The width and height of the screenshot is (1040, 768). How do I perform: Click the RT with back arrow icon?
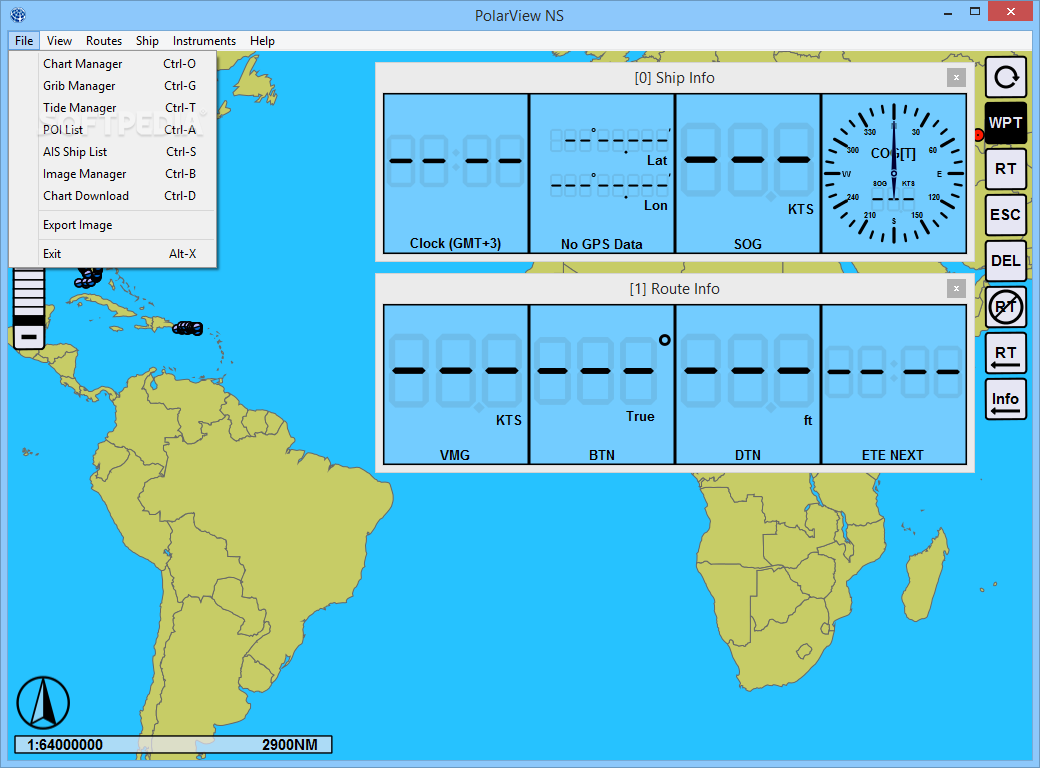pos(1006,353)
